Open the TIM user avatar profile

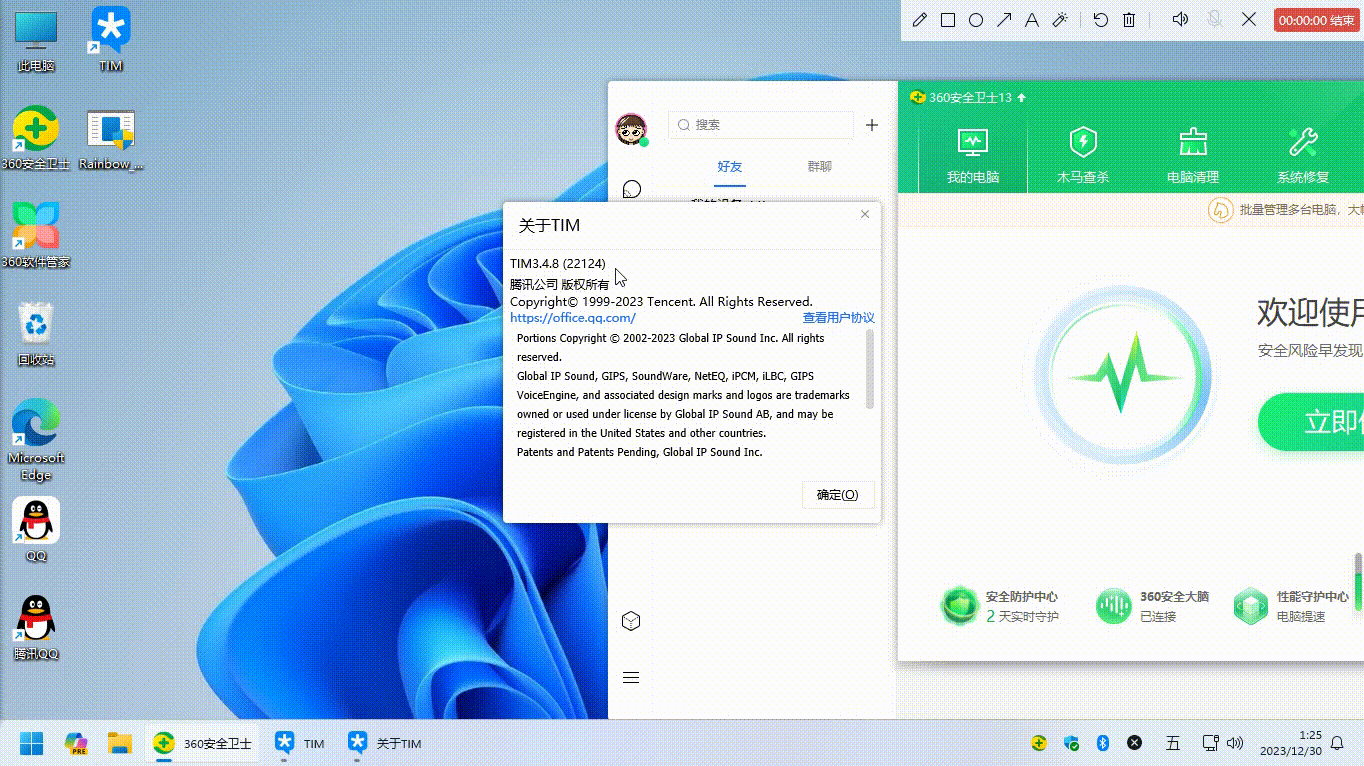631,129
